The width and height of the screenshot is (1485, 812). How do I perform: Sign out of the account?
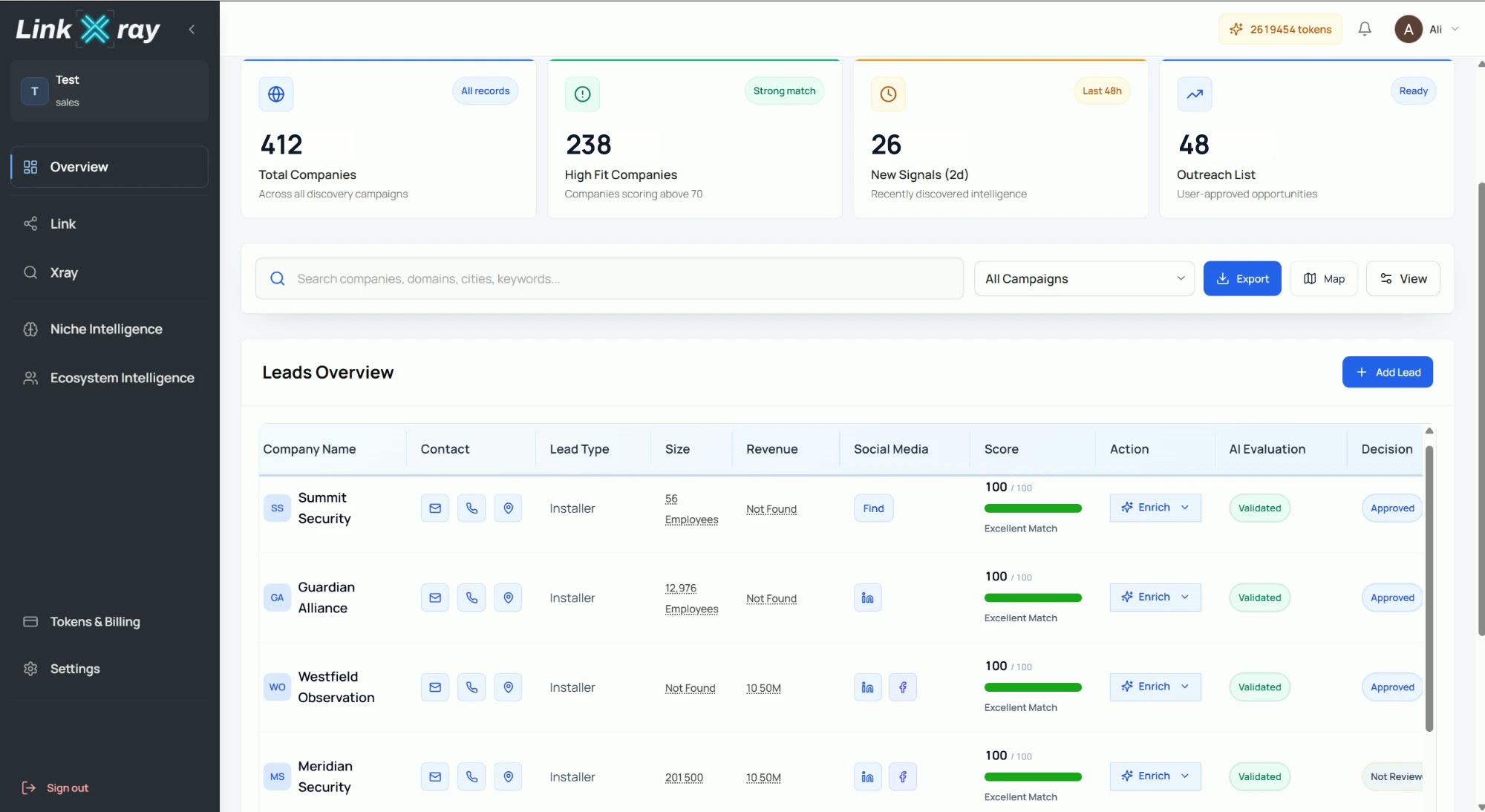tap(56, 788)
